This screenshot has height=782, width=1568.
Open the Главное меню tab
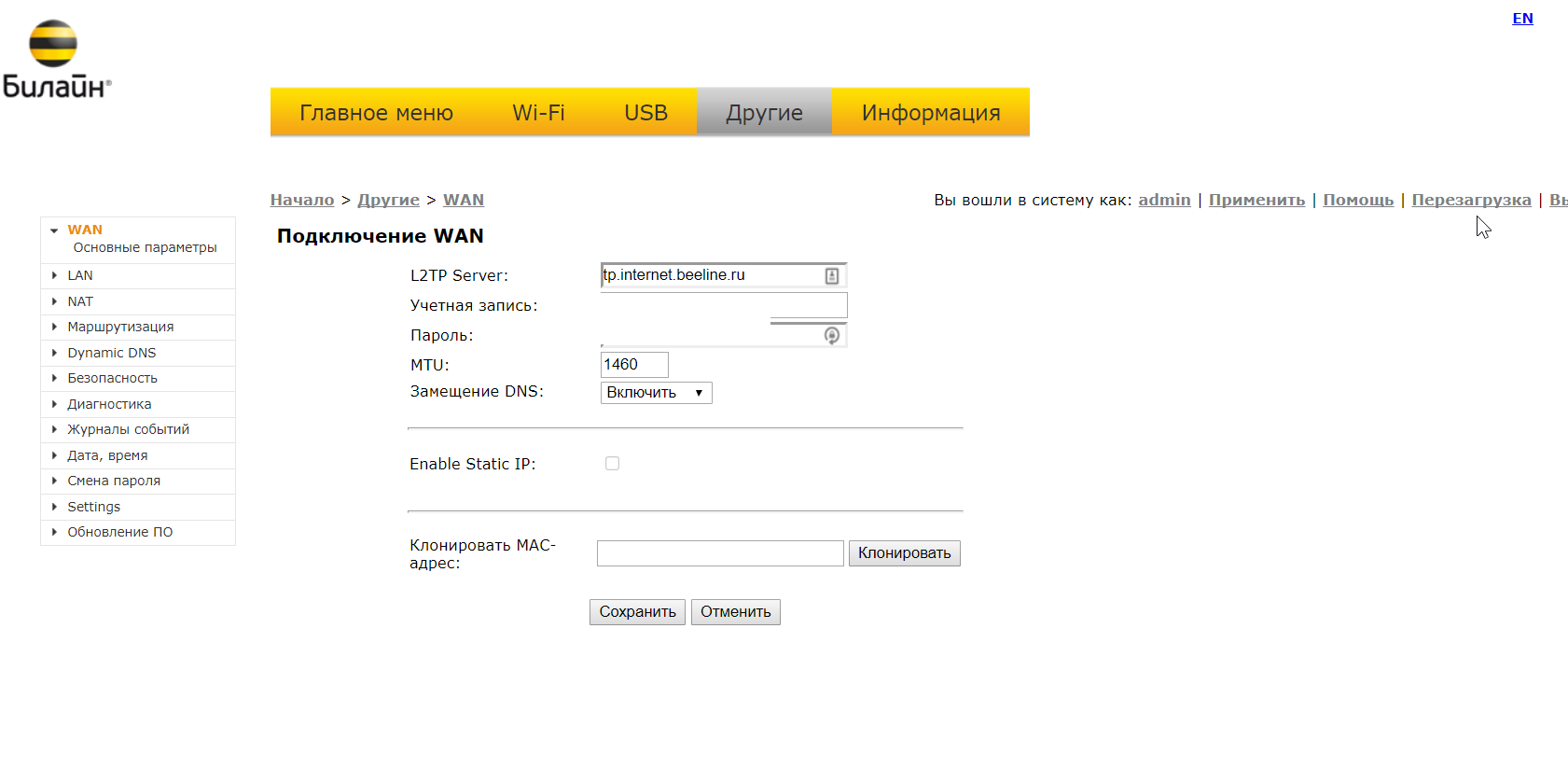tap(376, 112)
